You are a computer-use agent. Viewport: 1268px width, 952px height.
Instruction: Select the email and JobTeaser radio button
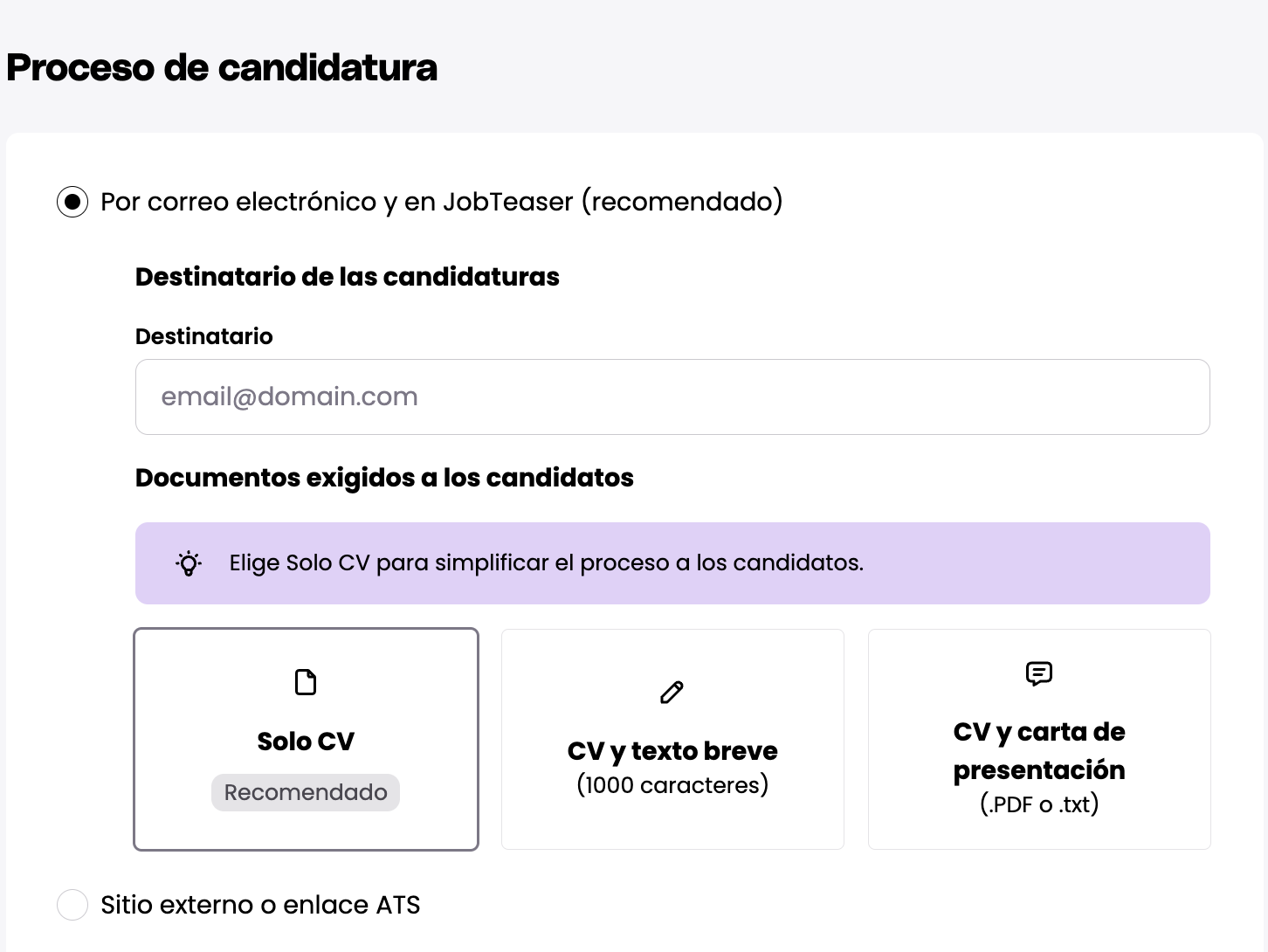tap(72, 202)
